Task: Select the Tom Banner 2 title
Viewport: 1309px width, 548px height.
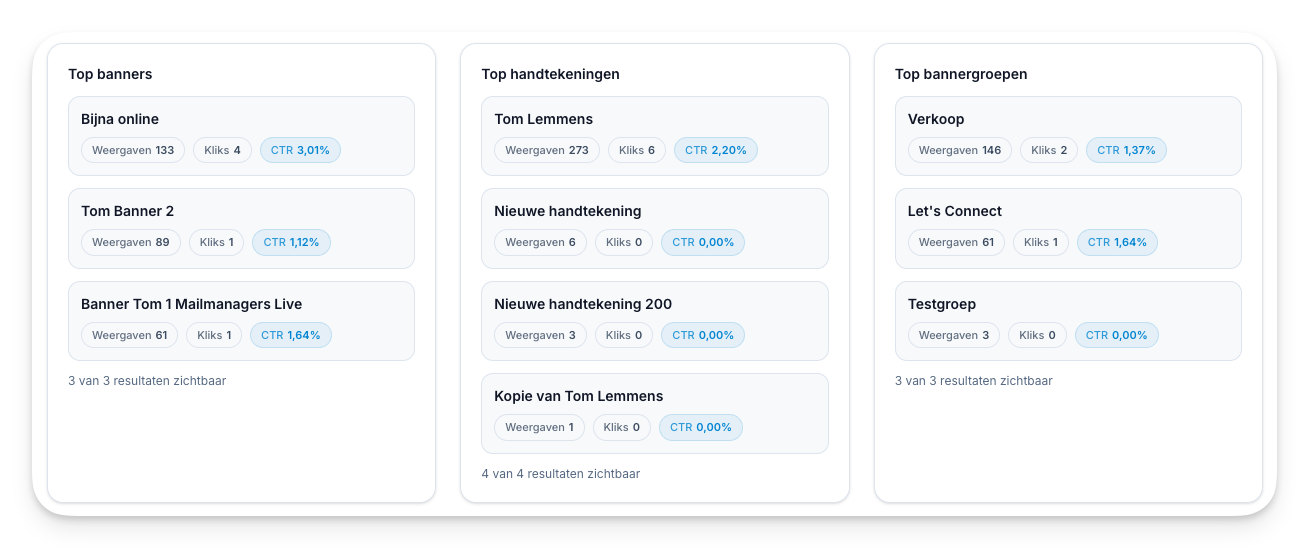Action: click(127, 211)
